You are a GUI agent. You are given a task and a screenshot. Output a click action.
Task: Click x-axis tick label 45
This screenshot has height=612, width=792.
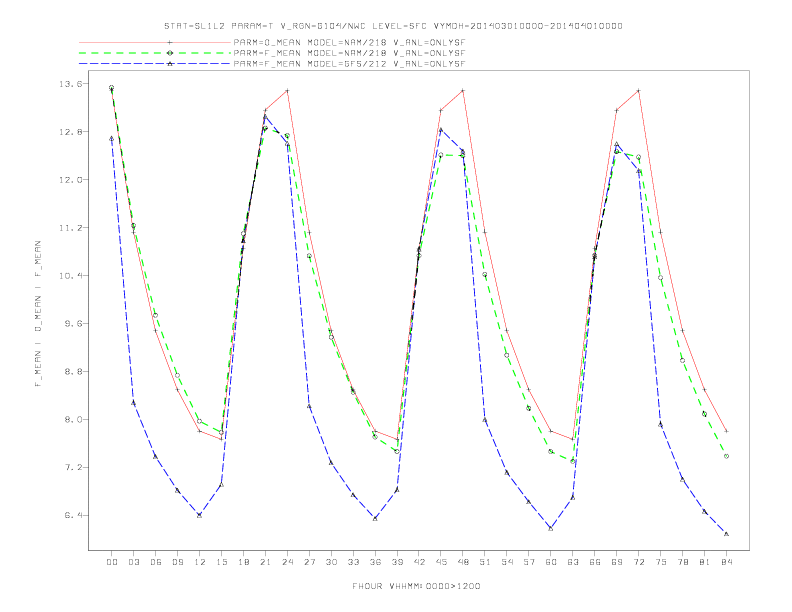pyautogui.click(x=441, y=562)
